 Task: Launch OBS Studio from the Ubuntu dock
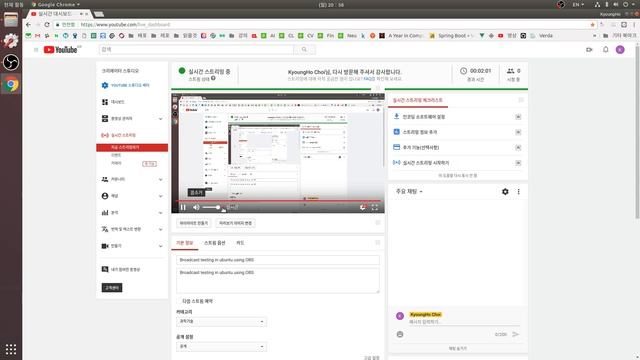pyautogui.click(x=11, y=62)
